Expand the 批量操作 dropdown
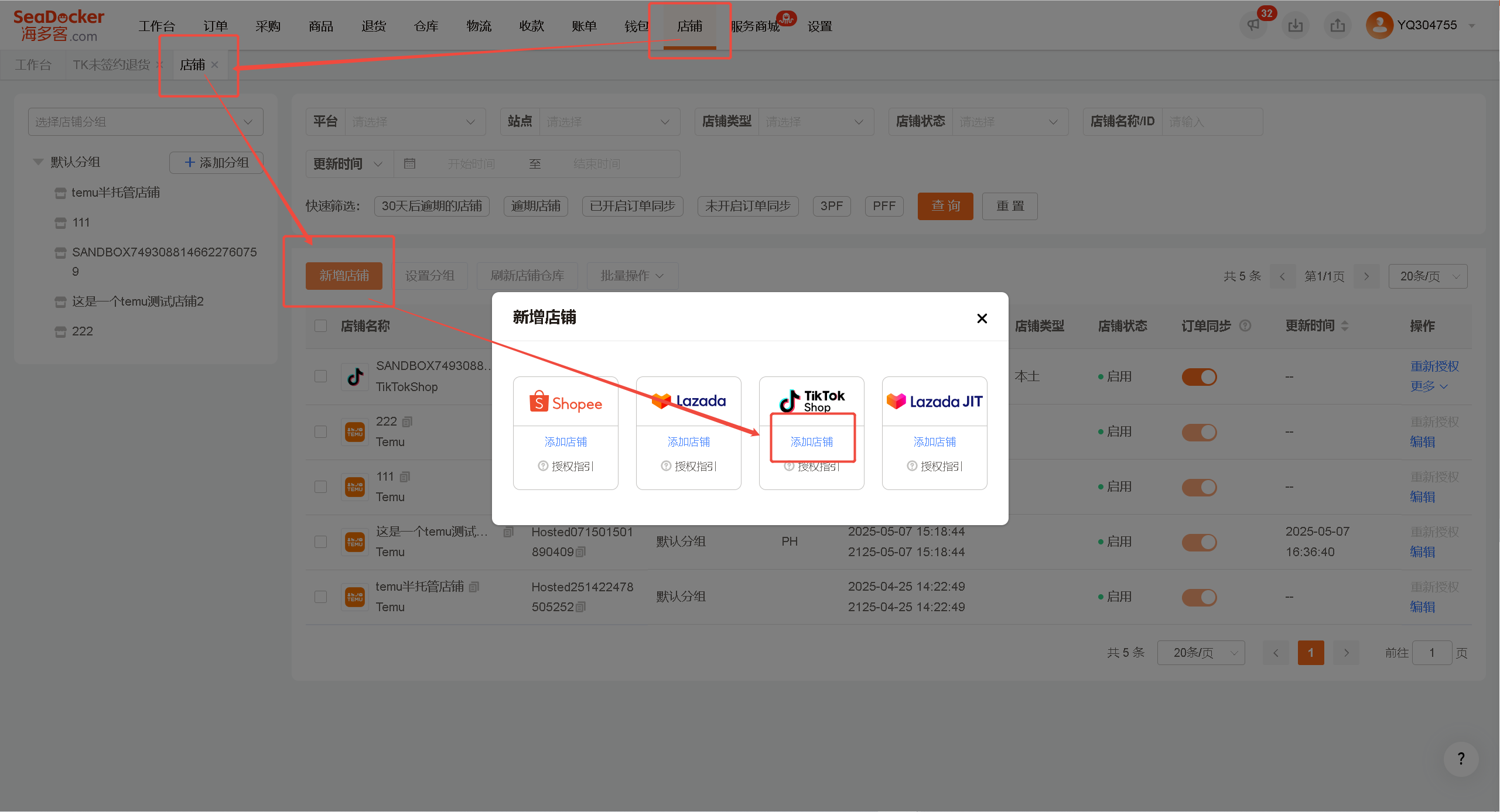This screenshot has width=1500, height=812. 632,276
